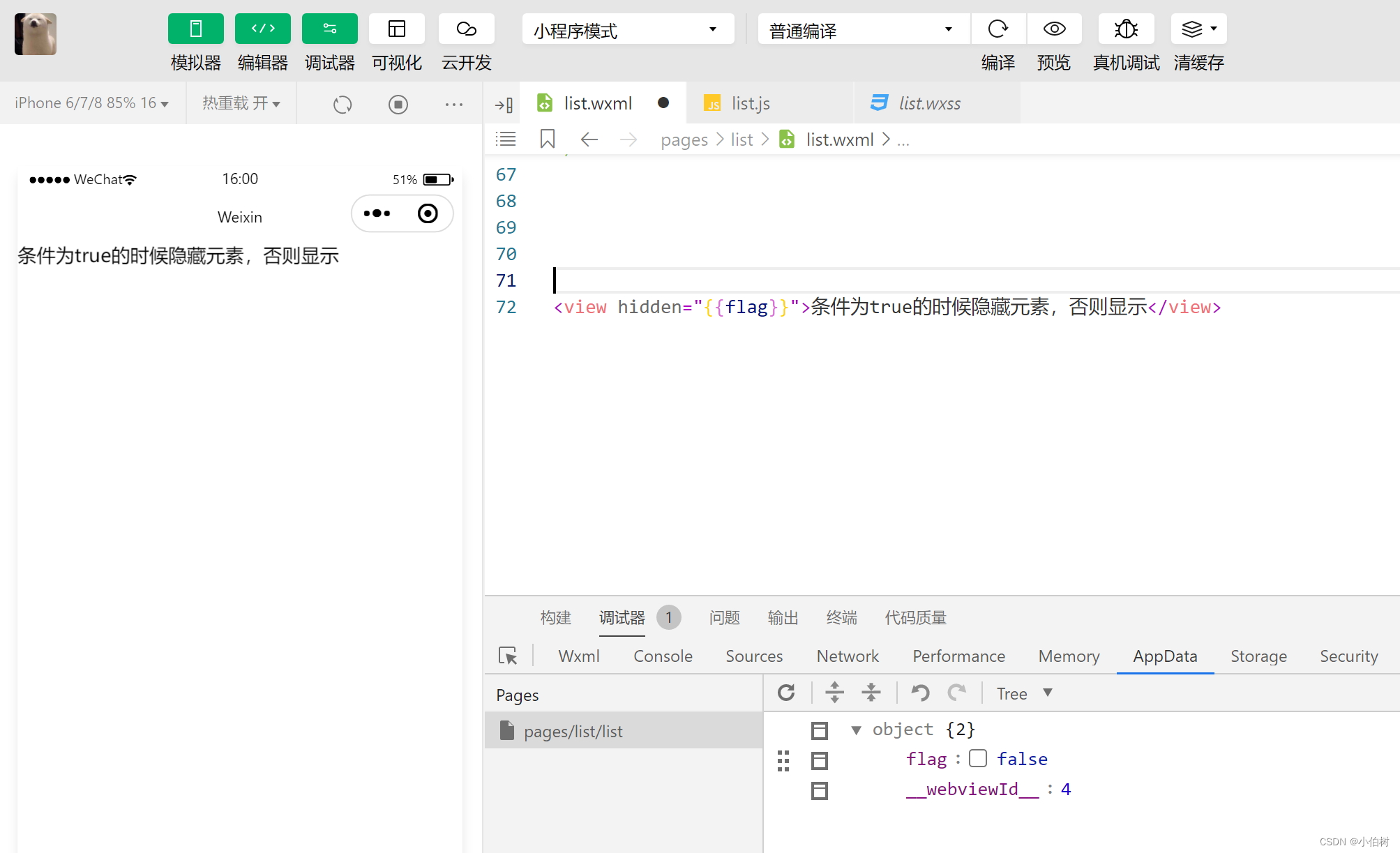Toggle the sidebar collapse icon beside file tabs

pos(504,103)
